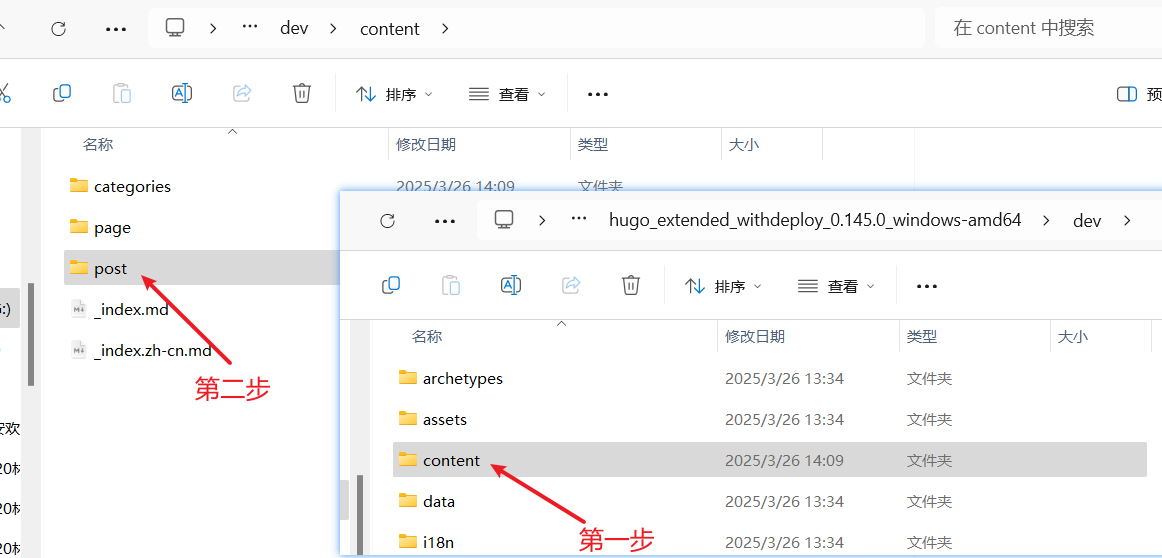Open the three-dot more options menu in the front toolbar
This screenshot has width=1162, height=558.
[x=927, y=286]
